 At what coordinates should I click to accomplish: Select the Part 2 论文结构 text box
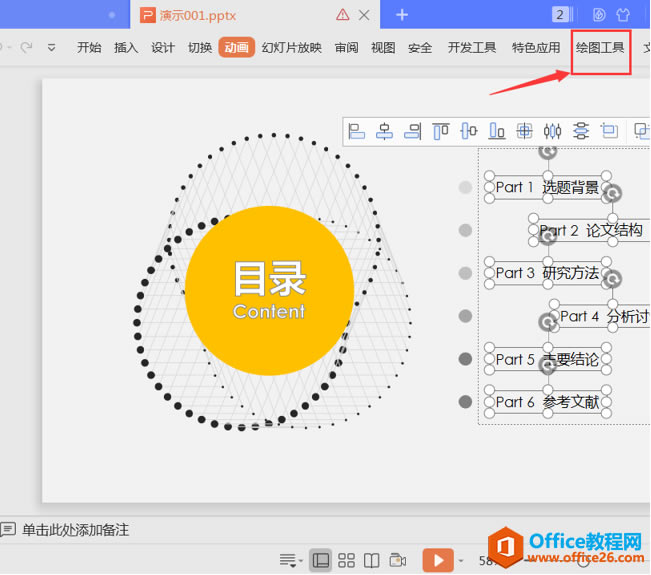pos(590,230)
